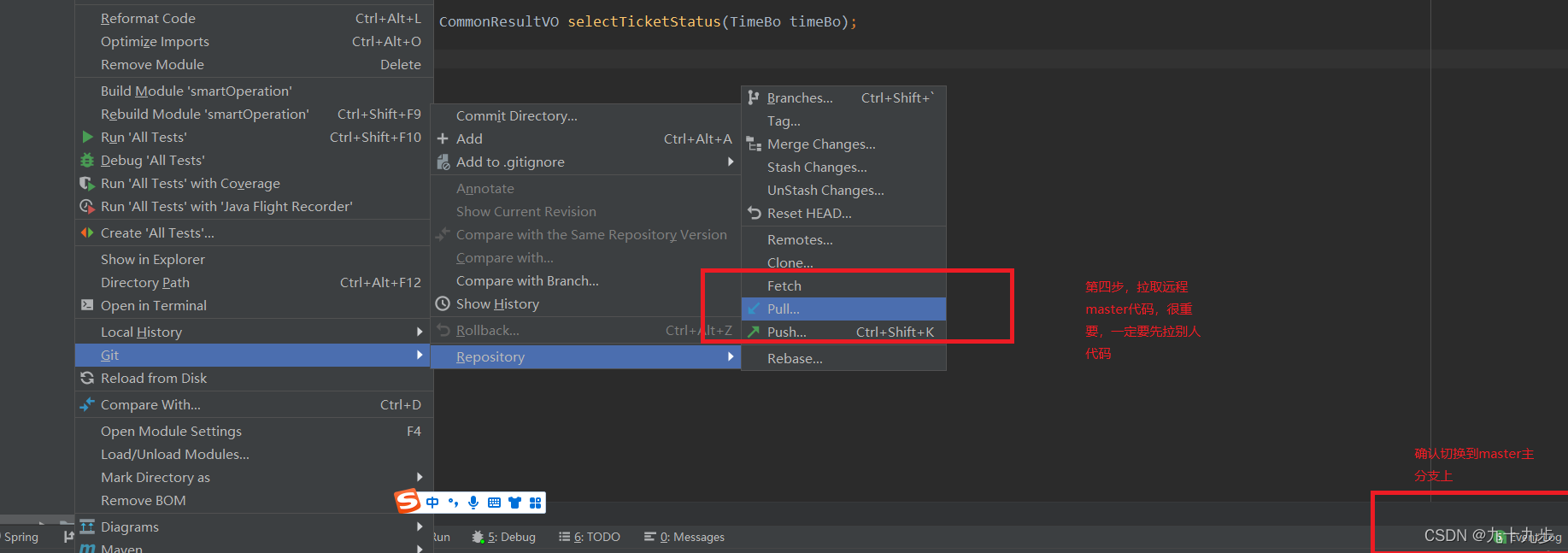
Task: Click the Java Flight Recorder run icon
Action: point(87,206)
